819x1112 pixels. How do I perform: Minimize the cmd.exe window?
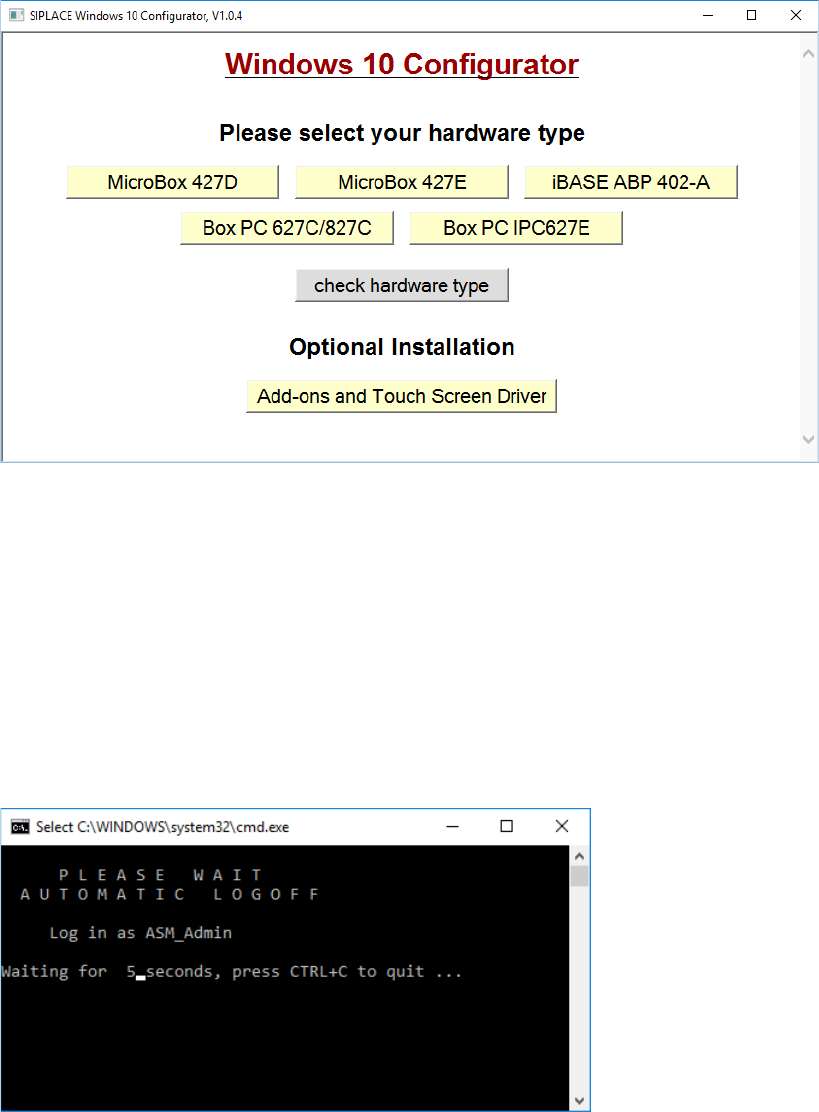pos(452,826)
